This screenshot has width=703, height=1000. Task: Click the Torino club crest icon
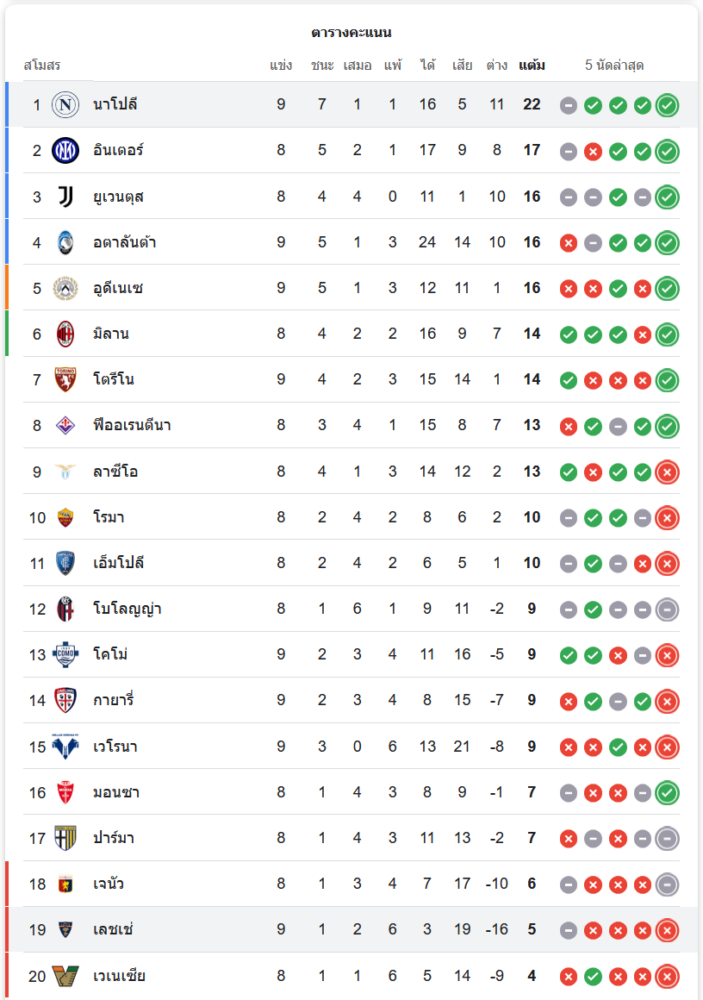pos(65,380)
